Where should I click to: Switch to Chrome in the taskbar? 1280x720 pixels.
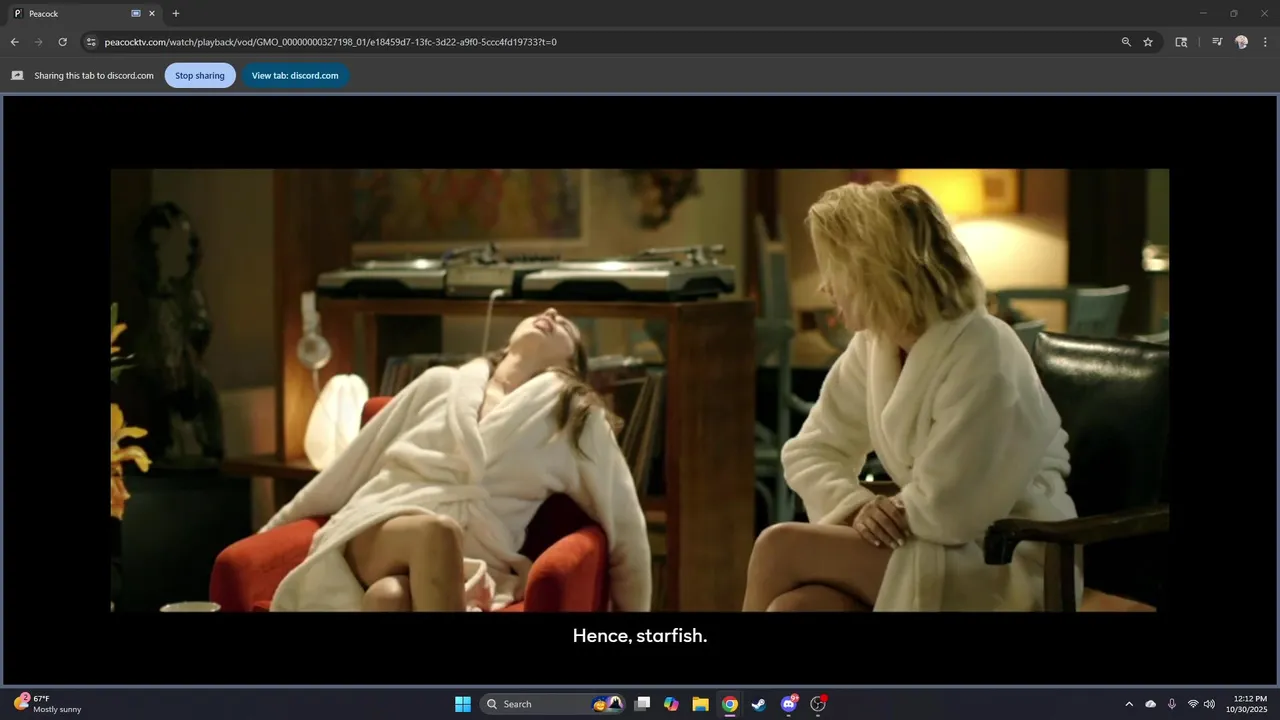[x=730, y=704]
